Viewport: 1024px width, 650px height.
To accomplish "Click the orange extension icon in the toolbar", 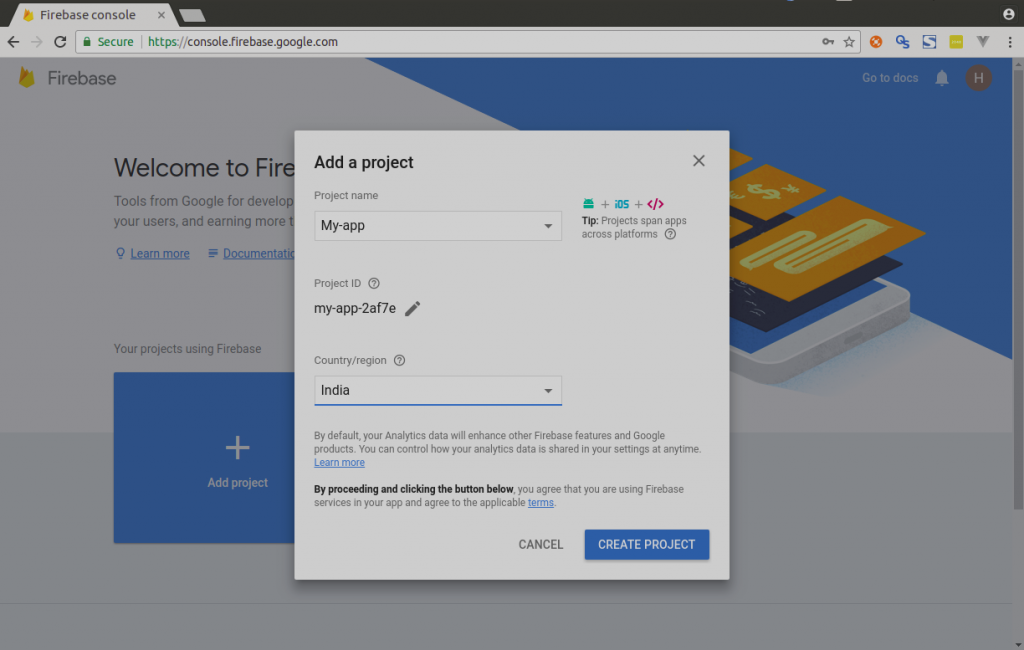I will click(x=876, y=42).
